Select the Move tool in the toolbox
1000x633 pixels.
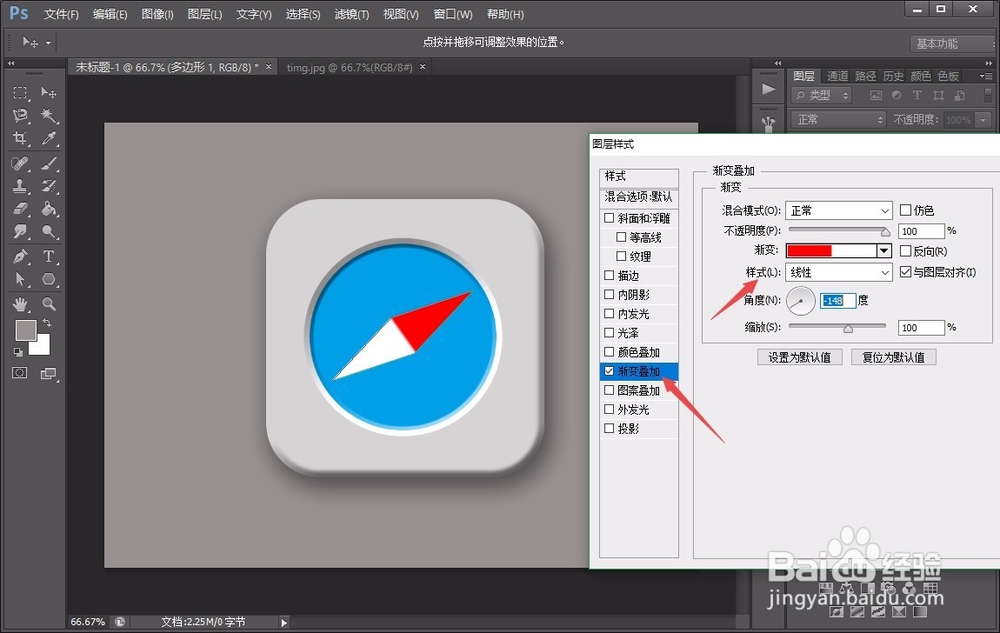(x=48, y=93)
